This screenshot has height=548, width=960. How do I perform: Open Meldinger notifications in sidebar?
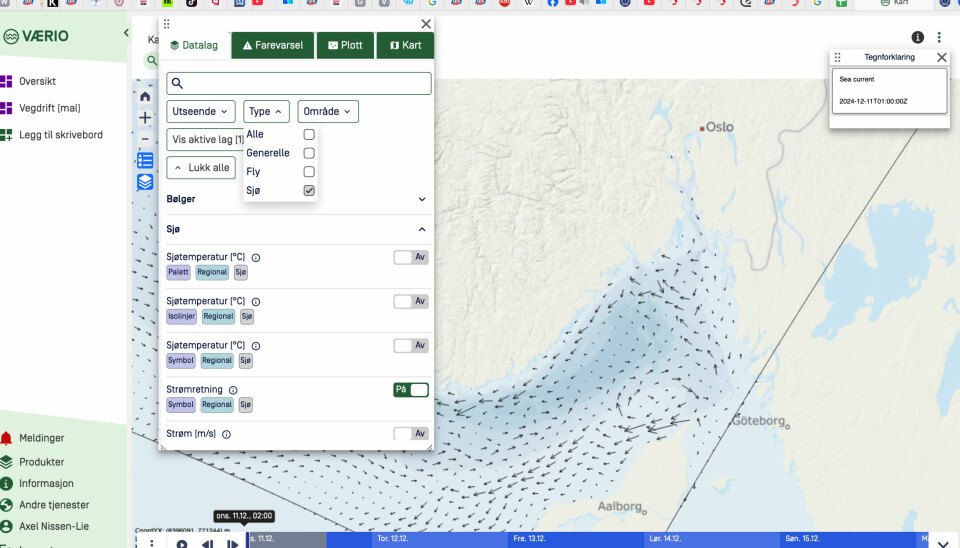coord(41,438)
